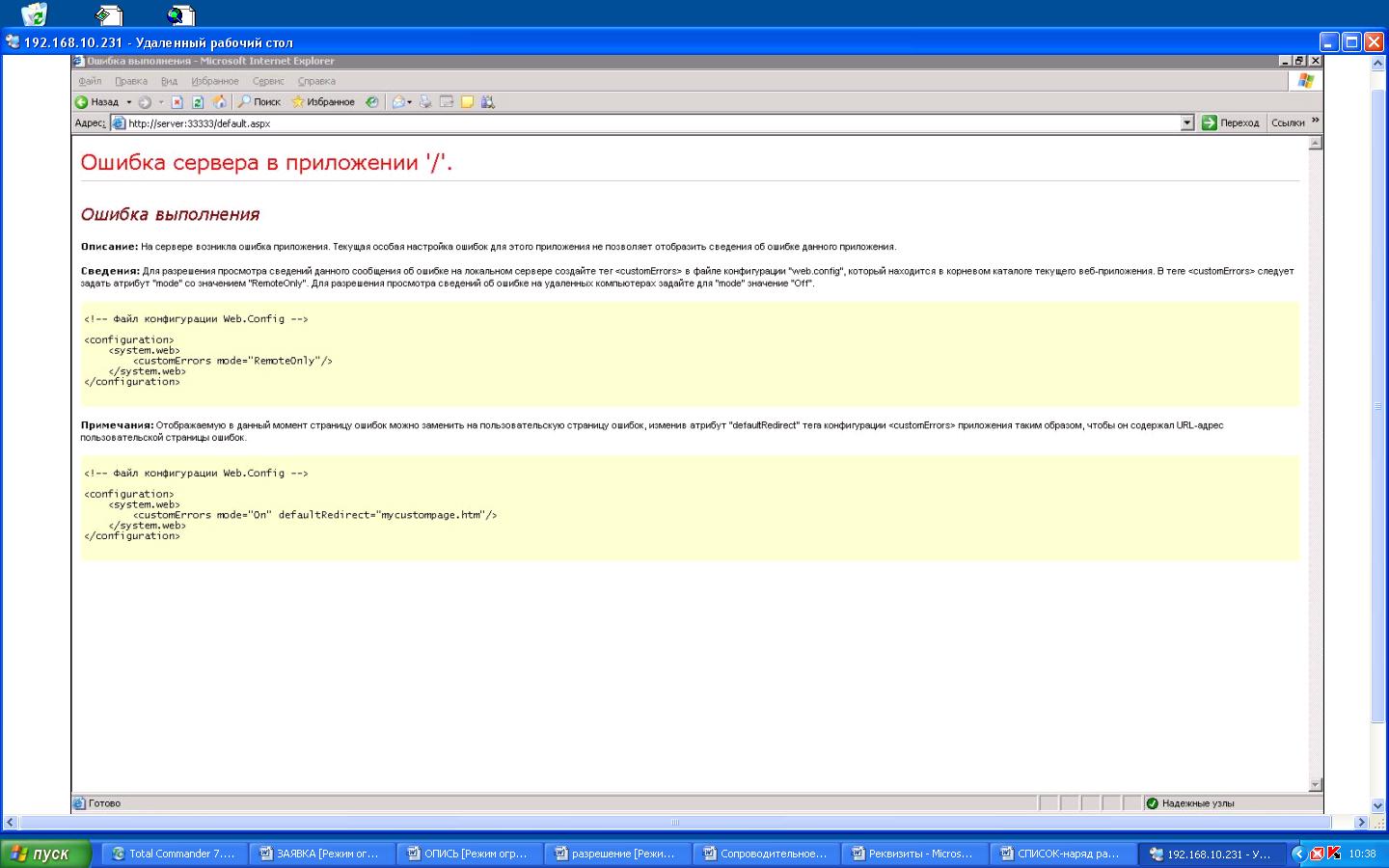Click the remote desktop scrollbar up arrow
Screen dimensions: 1389x868
[1378, 64]
